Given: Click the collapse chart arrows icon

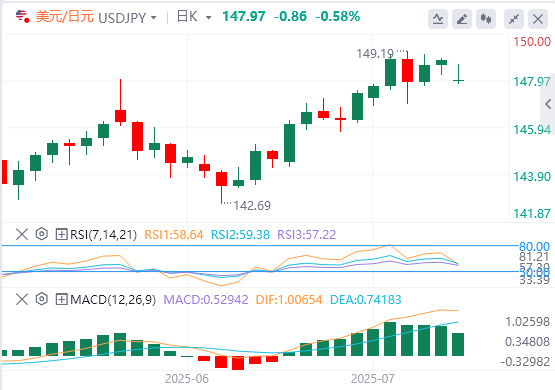Looking at the screenshot, I should (514, 19).
